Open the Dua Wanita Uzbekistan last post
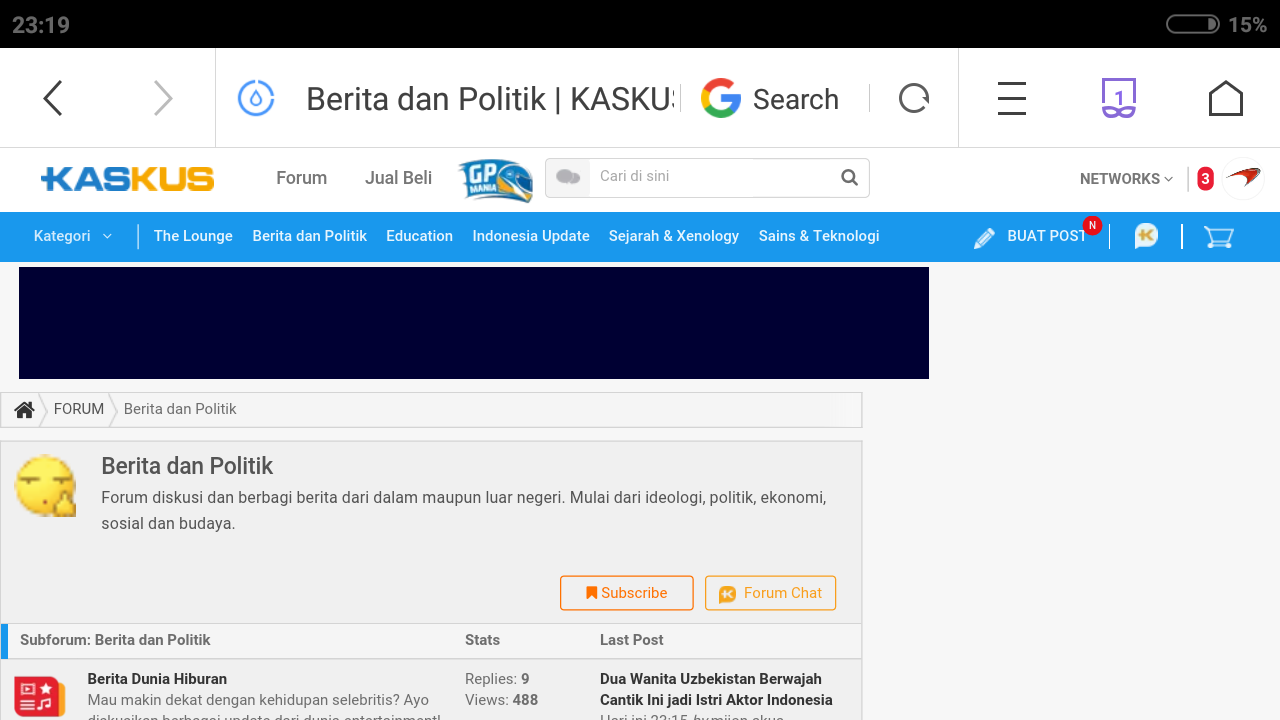This screenshot has width=1280, height=720. coord(716,689)
